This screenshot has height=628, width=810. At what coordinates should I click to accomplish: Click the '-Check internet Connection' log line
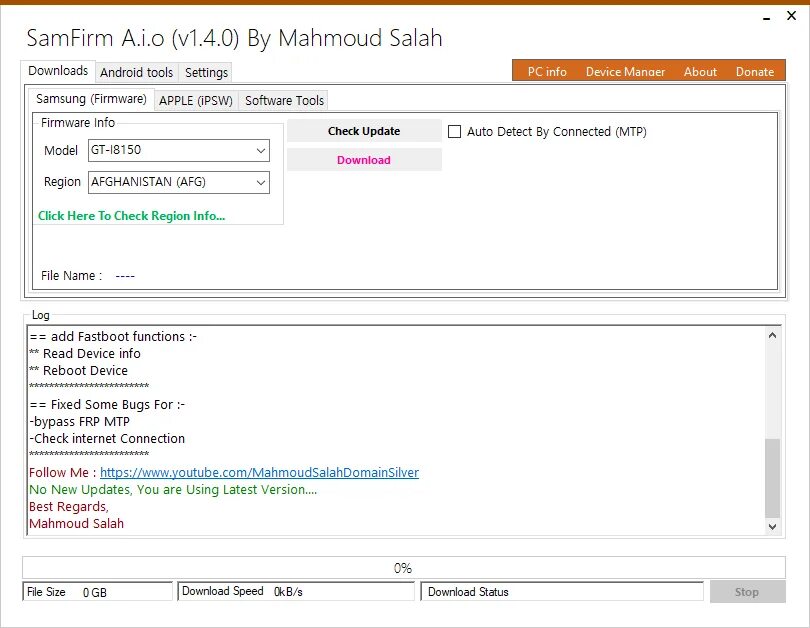(x=107, y=438)
